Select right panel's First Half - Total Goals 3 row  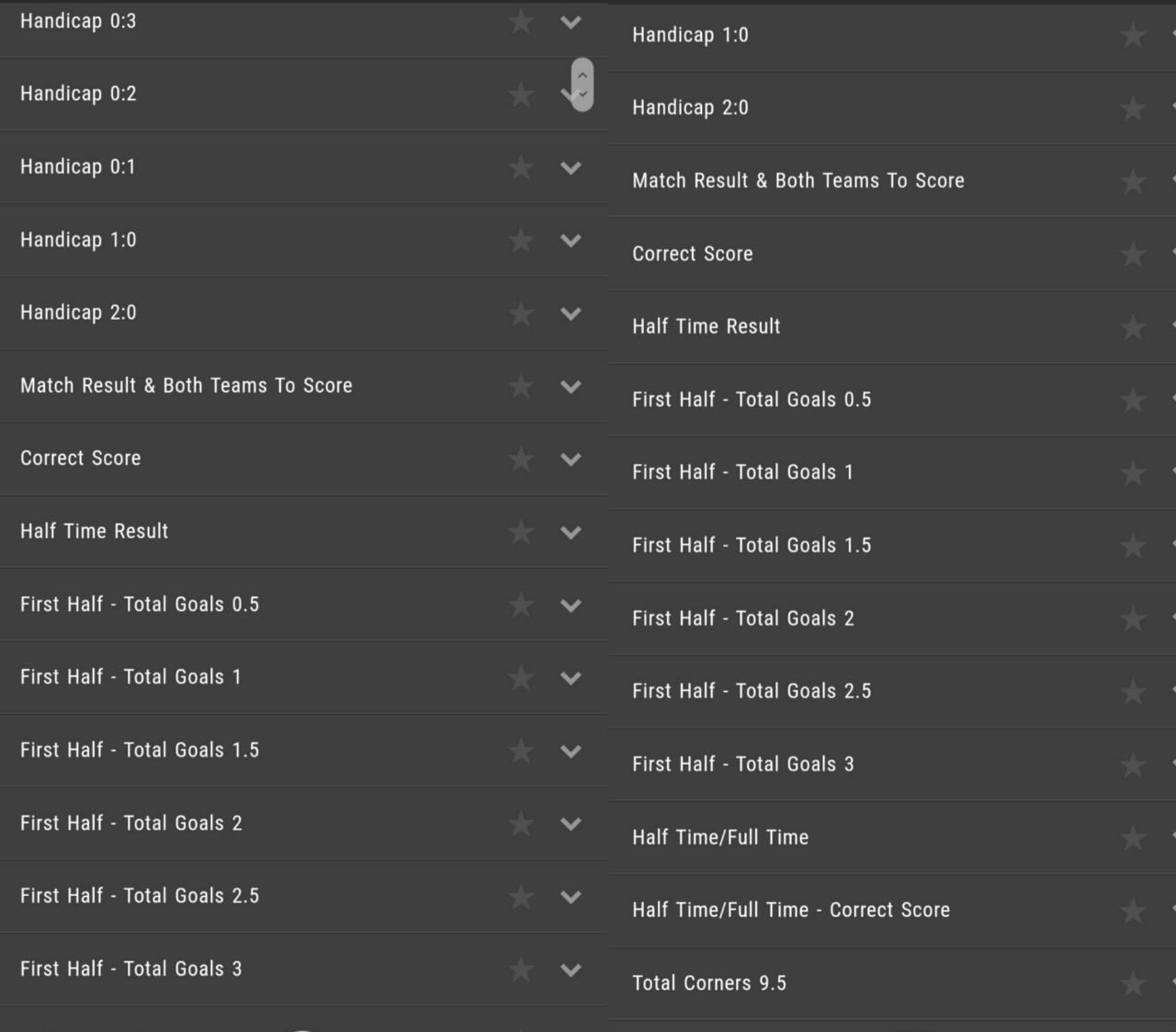(x=743, y=765)
